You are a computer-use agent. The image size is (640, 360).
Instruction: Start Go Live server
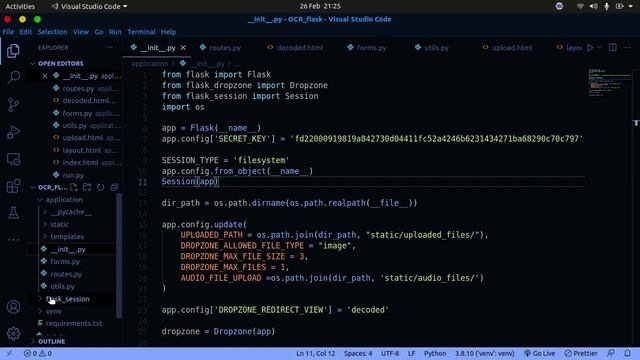pyautogui.click(x=540, y=353)
